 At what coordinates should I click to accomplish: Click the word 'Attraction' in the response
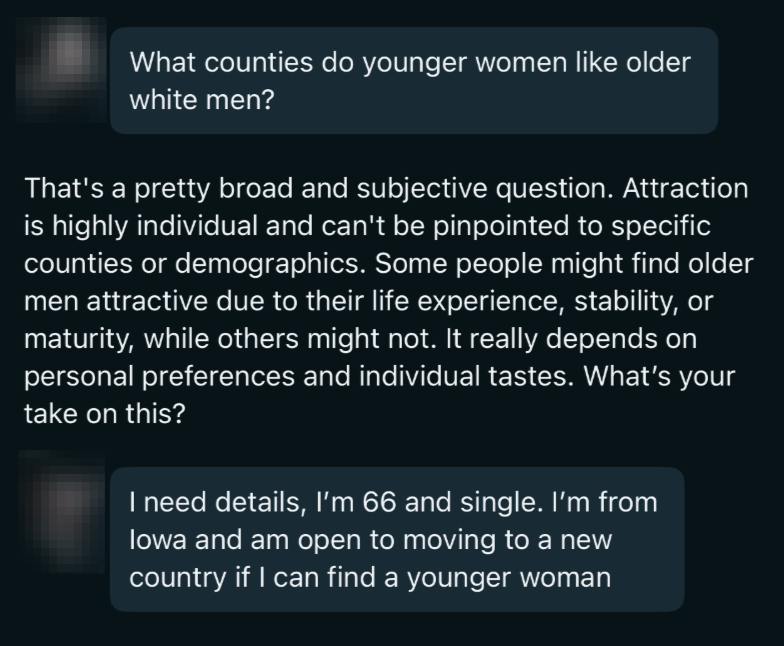[686, 188]
